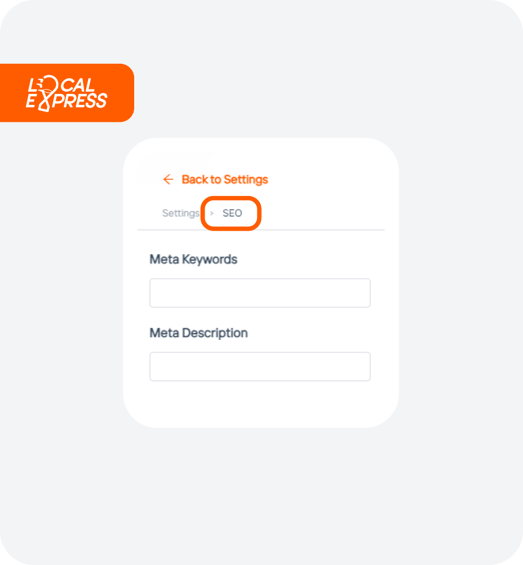Click the map pin icon in LOCAL
The height and width of the screenshot is (565, 523).
[48, 86]
